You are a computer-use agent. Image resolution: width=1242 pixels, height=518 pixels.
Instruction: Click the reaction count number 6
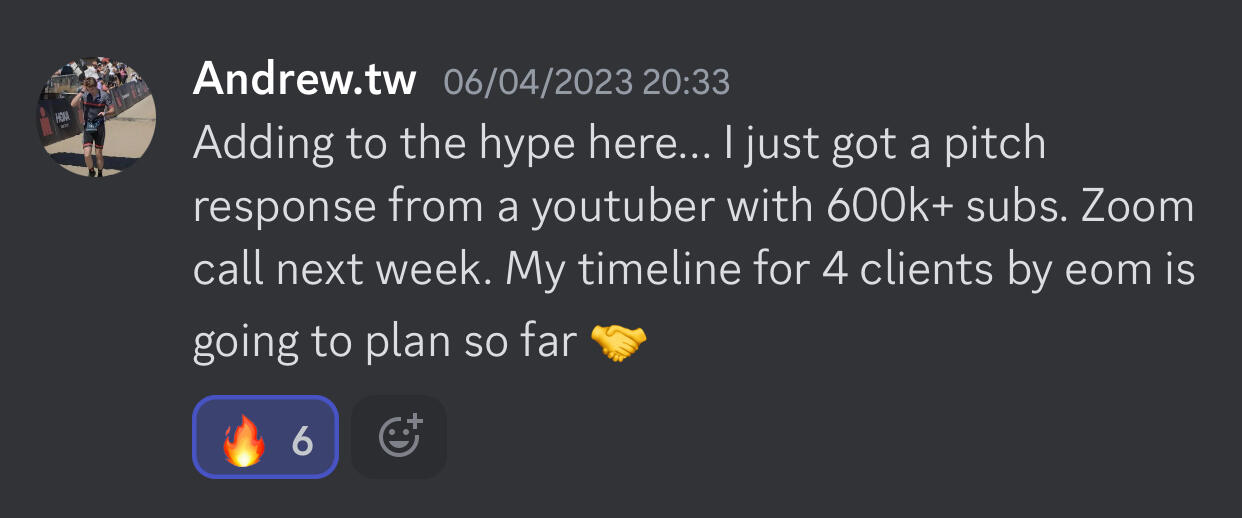point(302,439)
